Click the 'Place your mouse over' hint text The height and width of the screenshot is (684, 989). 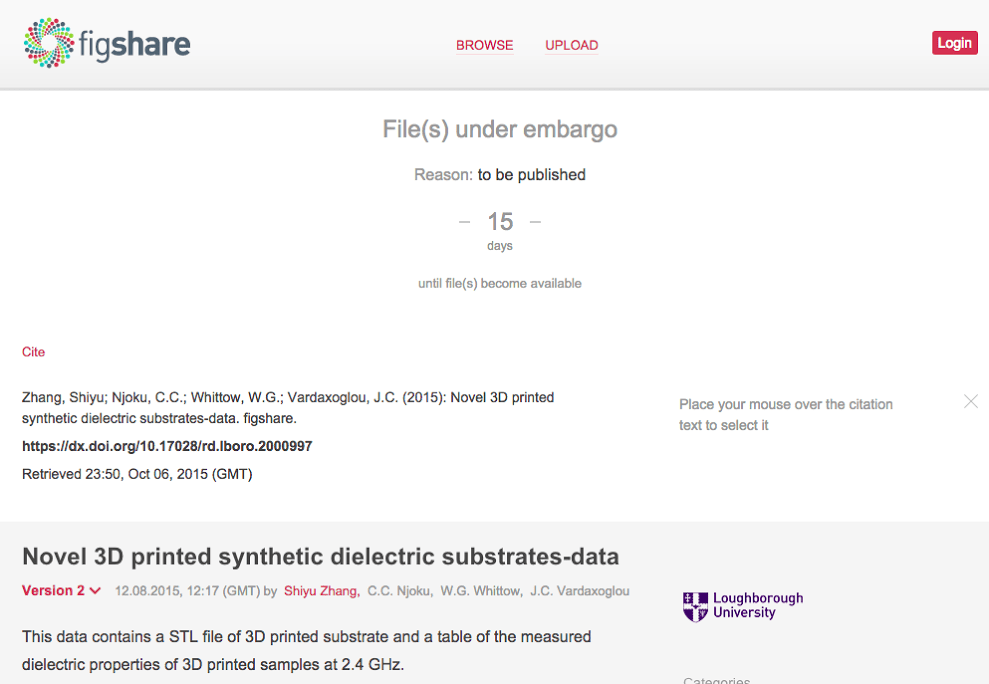pyautogui.click(x=786, y=414)
